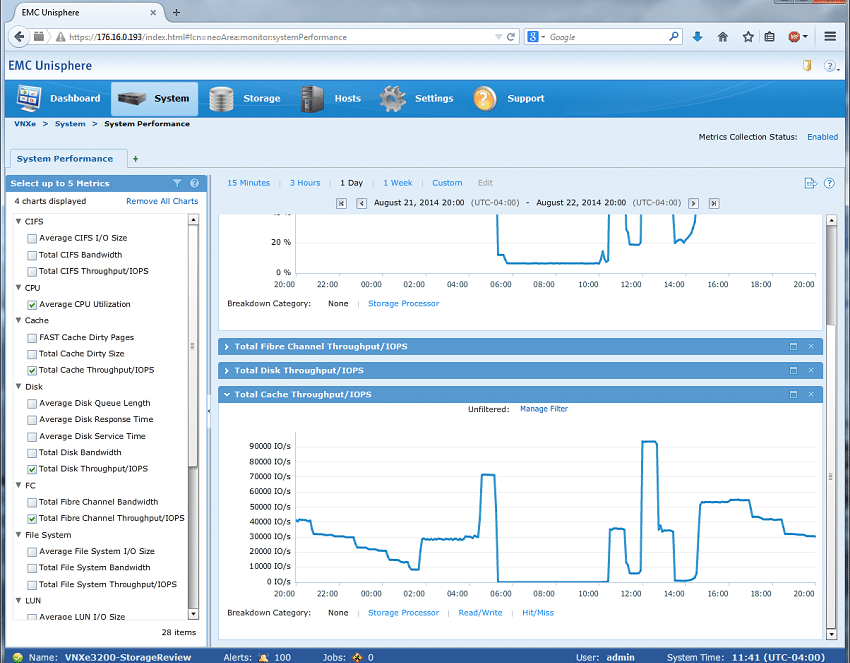850x663 pixels.
Task: Click Remove All Charts link
Action: 162,201
